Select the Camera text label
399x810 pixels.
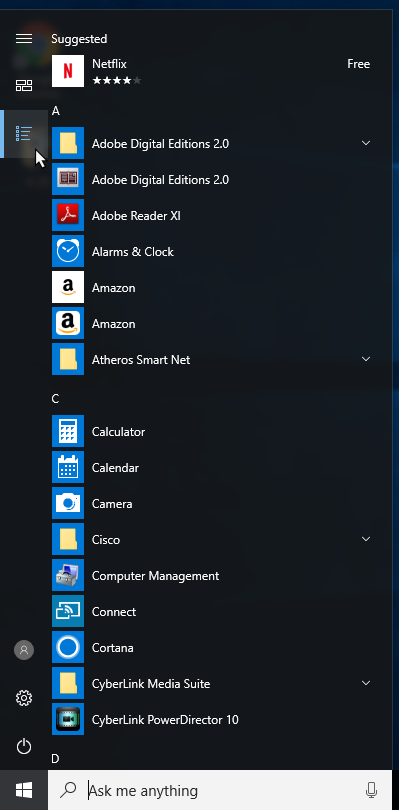[112, 504]
